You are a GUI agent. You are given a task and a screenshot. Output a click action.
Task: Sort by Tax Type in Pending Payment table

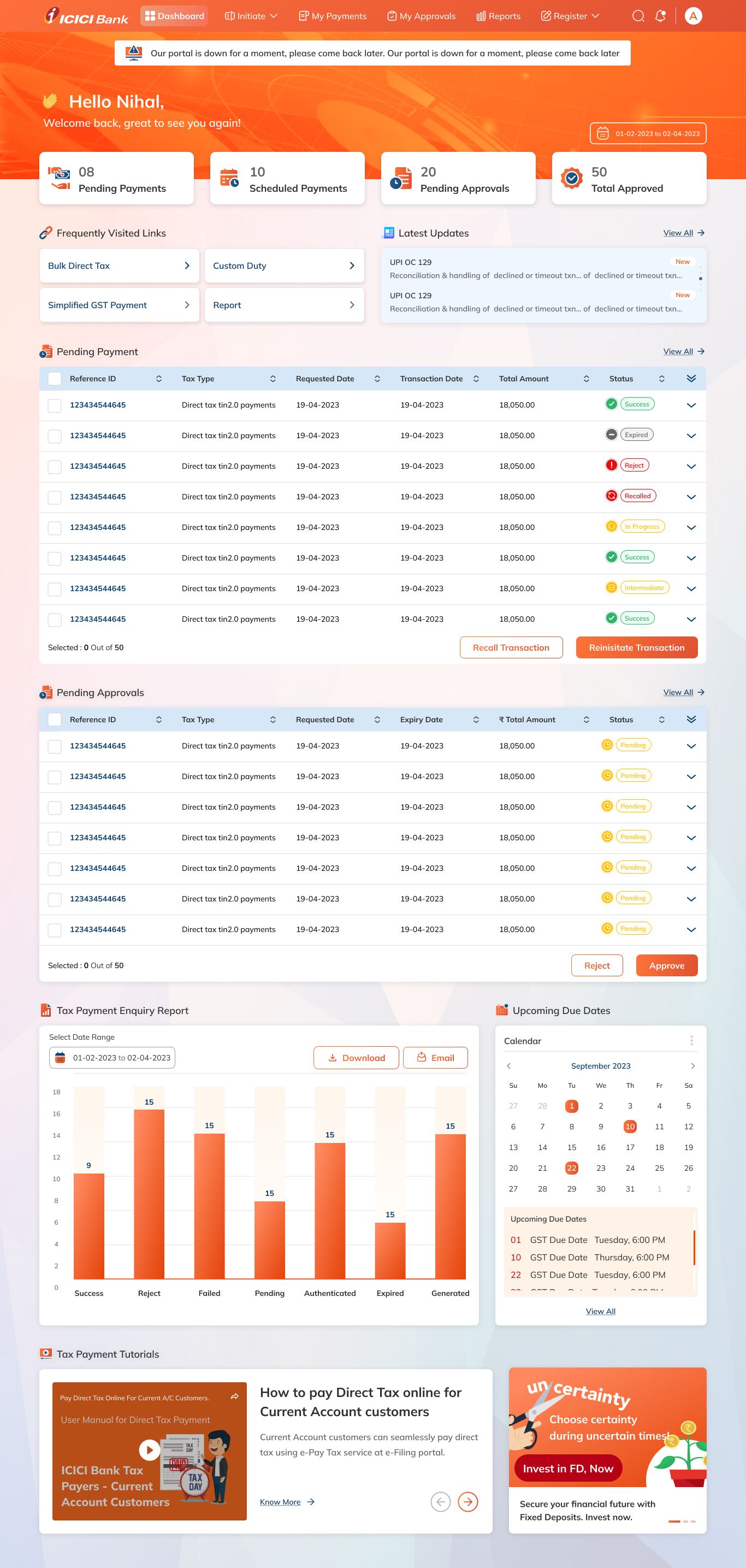(x=273, y=379)
